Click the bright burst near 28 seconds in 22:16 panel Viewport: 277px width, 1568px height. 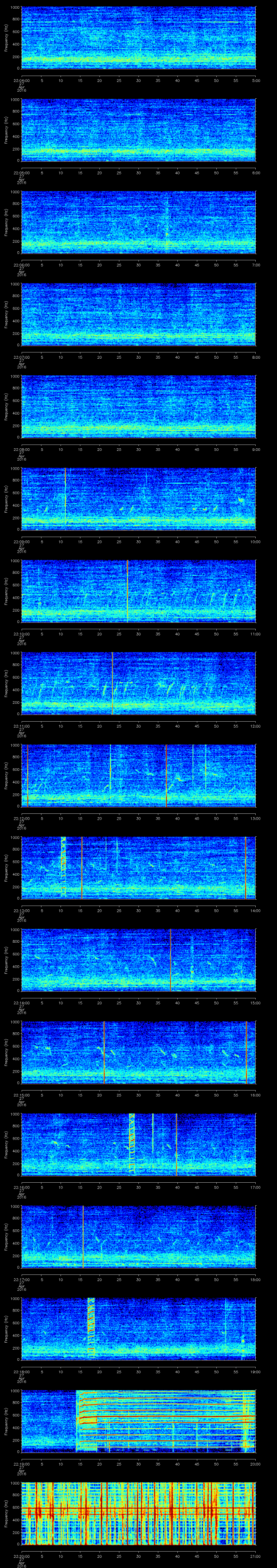131,1144
